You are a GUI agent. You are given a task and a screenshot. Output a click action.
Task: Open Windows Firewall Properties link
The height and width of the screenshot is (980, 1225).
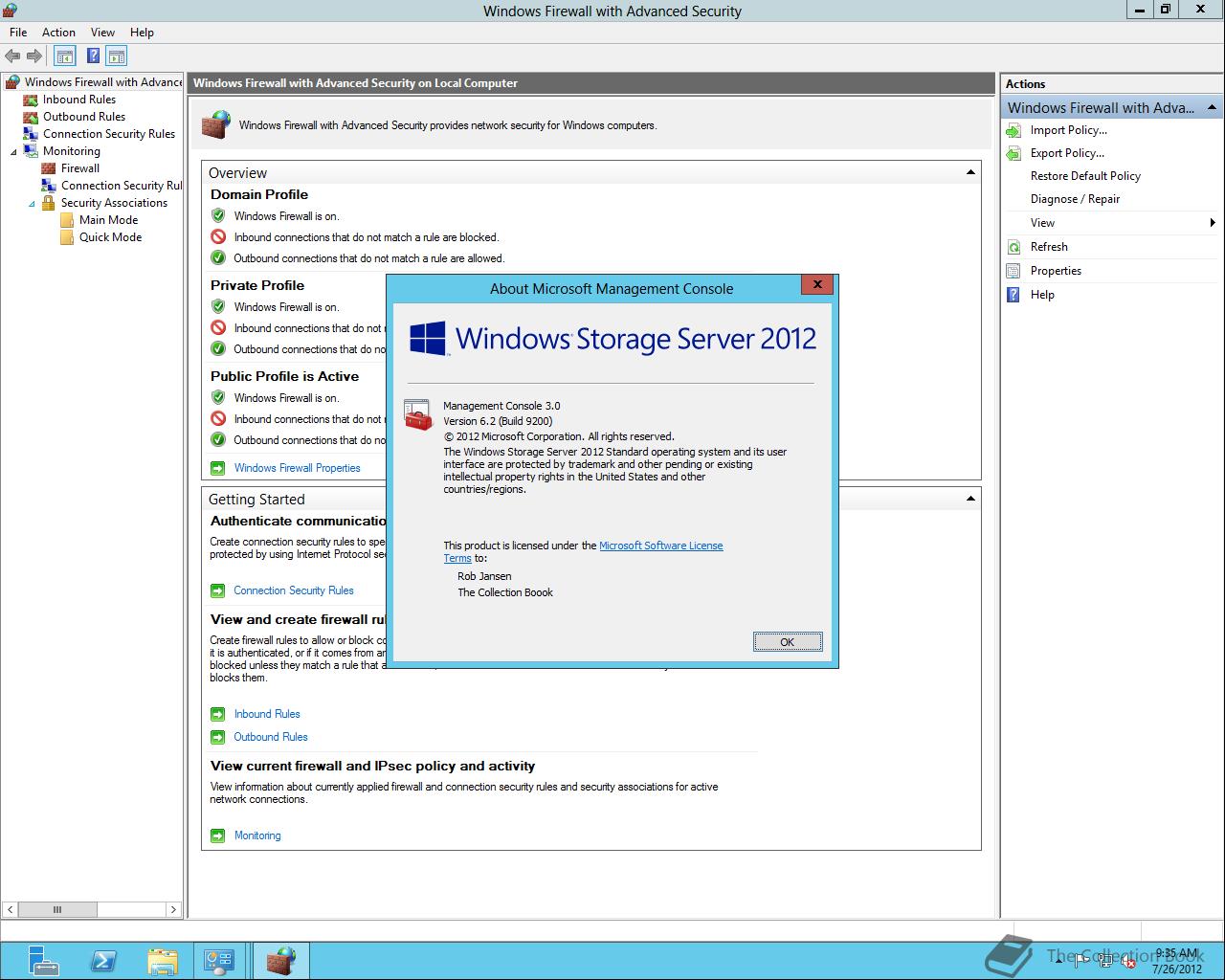[x=297, y=468]
